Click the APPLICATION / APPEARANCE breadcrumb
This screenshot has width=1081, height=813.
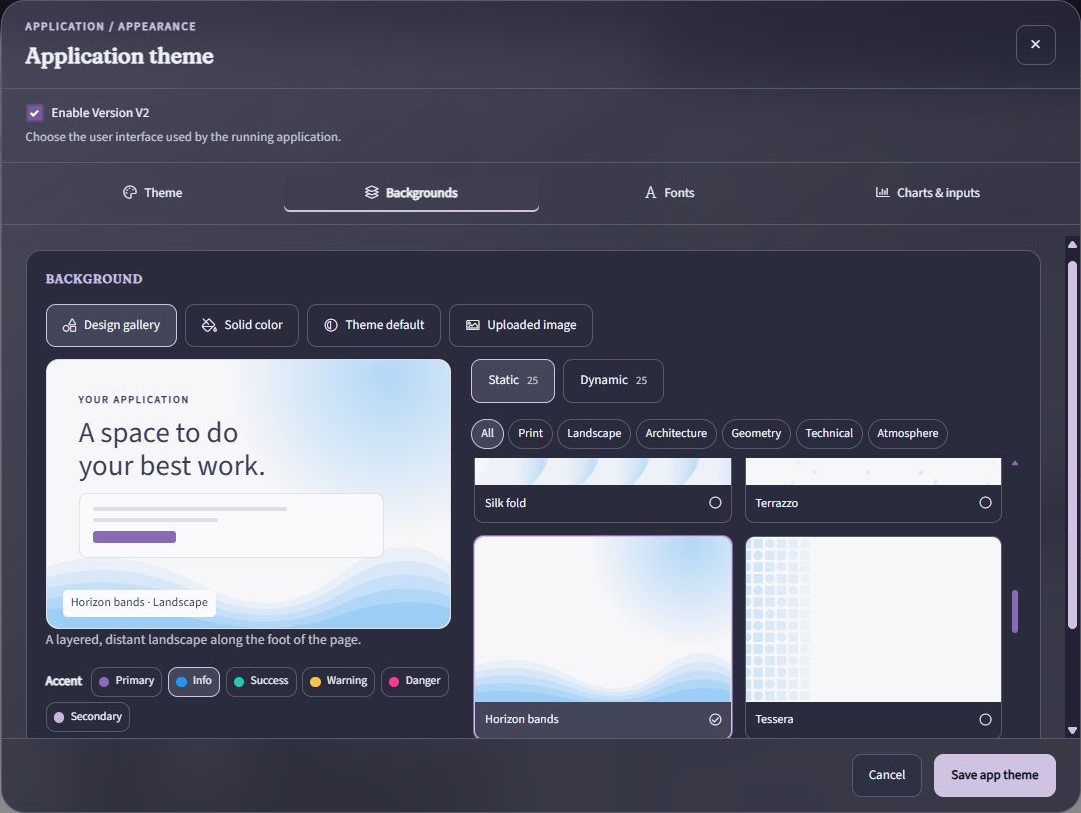click(110, 26)
